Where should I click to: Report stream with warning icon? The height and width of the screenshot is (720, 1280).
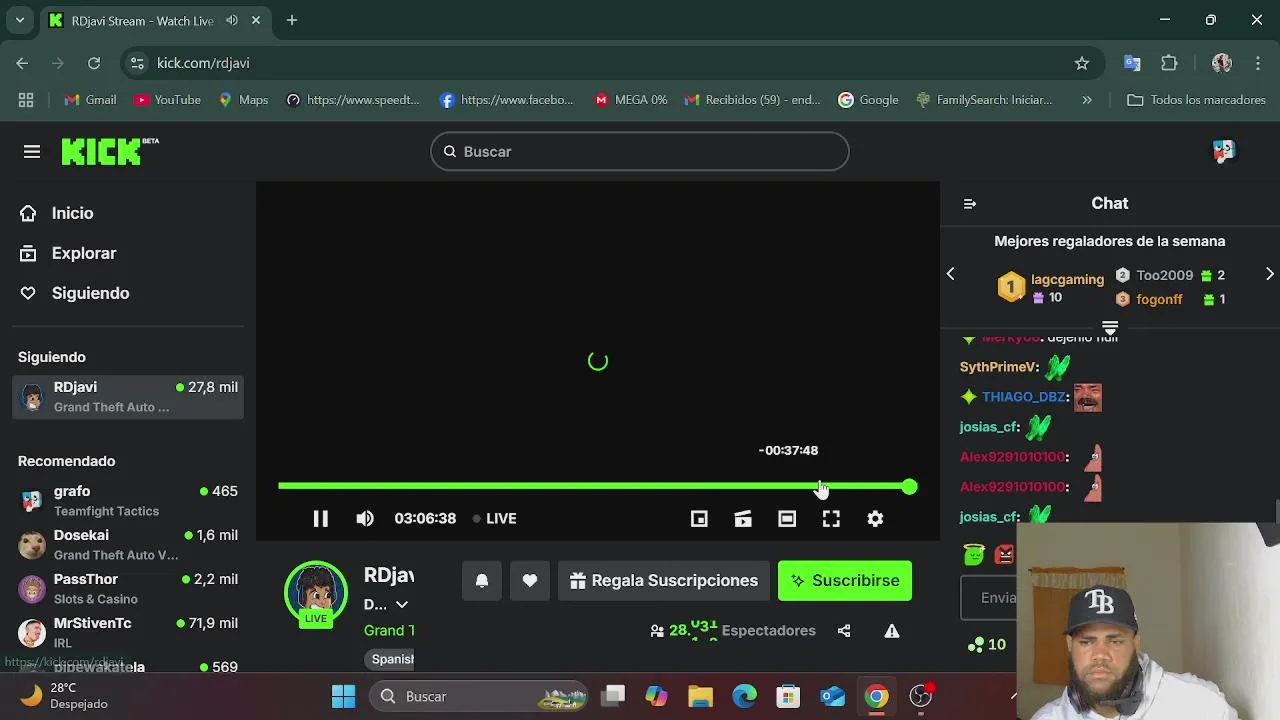click(x=892, y=631)
